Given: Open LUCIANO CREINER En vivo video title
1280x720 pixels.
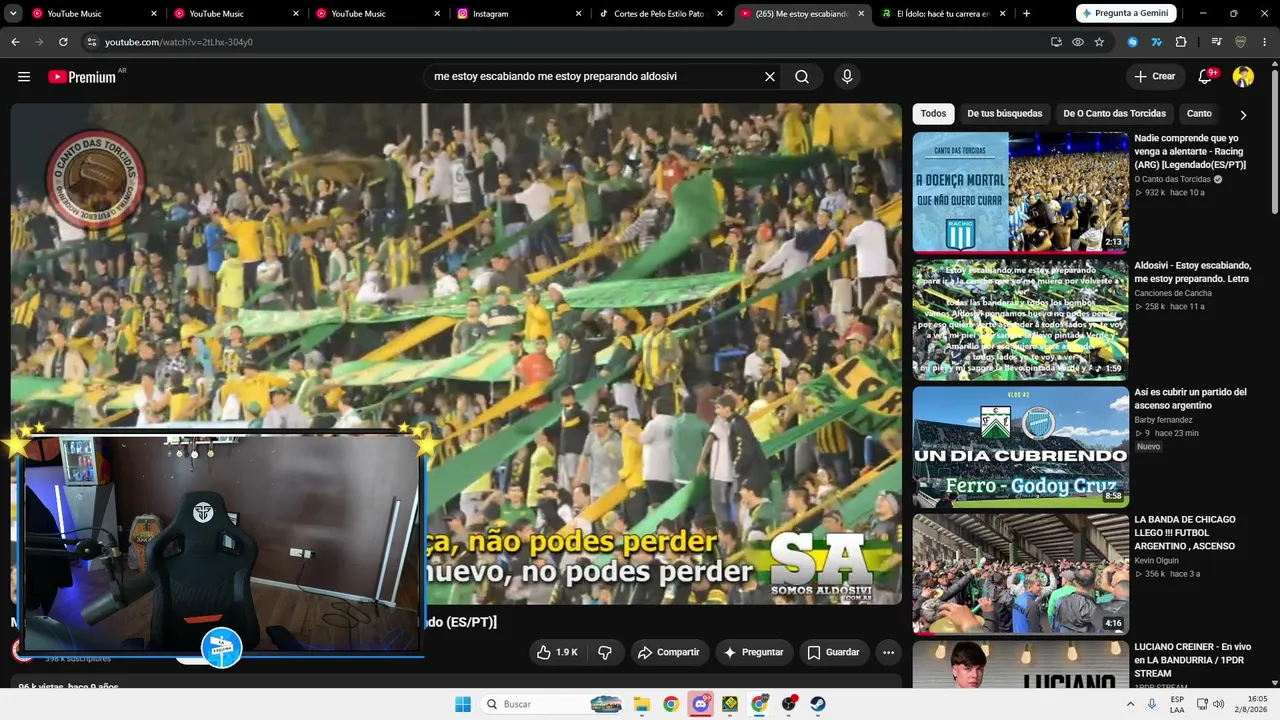Looking at the screenshot, I should coord(1192,660).
